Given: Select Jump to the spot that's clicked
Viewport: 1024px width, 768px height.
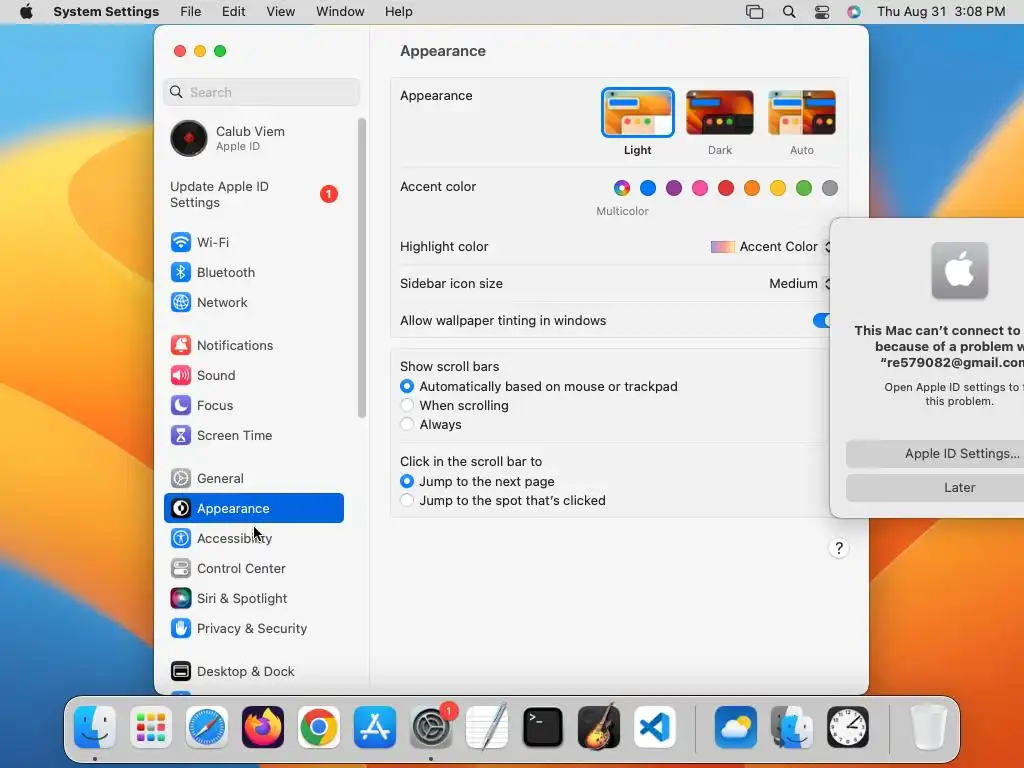Looking at the screenshot, I should click(407, 500).
